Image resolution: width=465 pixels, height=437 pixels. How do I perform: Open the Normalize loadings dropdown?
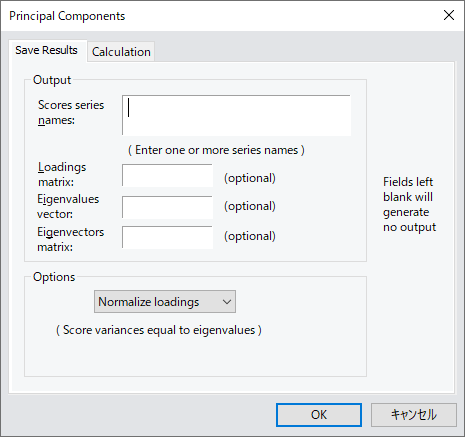point(165,302)
